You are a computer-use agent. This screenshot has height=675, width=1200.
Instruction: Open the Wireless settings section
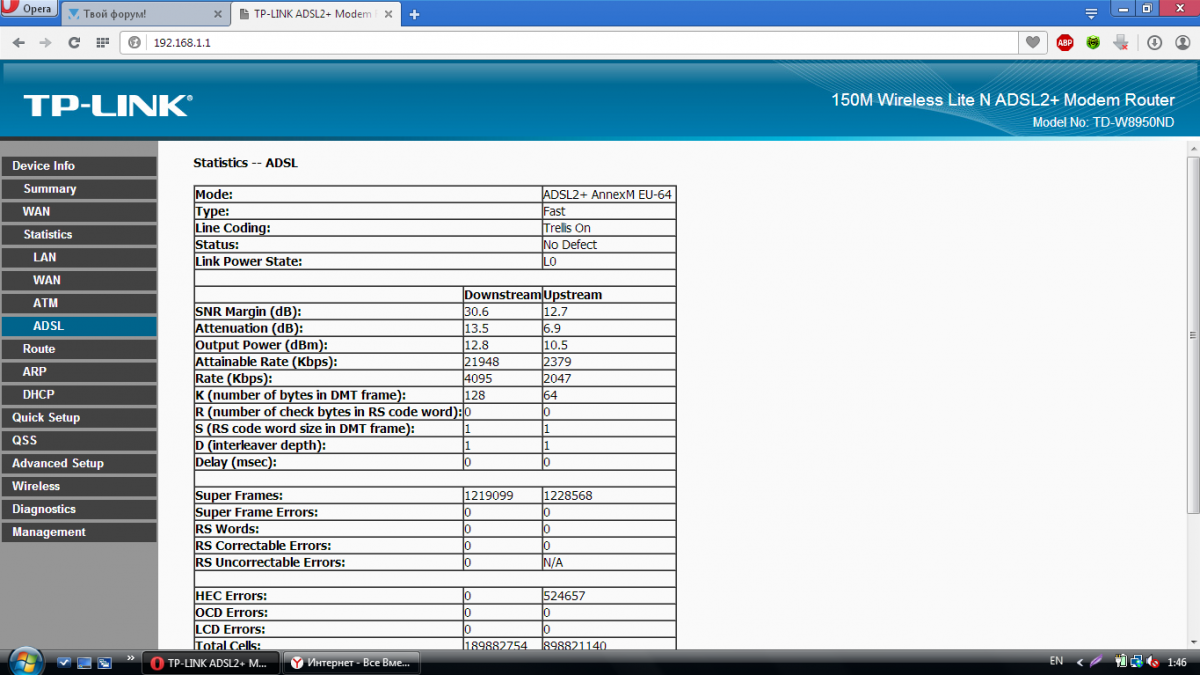pyautogui.click(x=36, y=486)
